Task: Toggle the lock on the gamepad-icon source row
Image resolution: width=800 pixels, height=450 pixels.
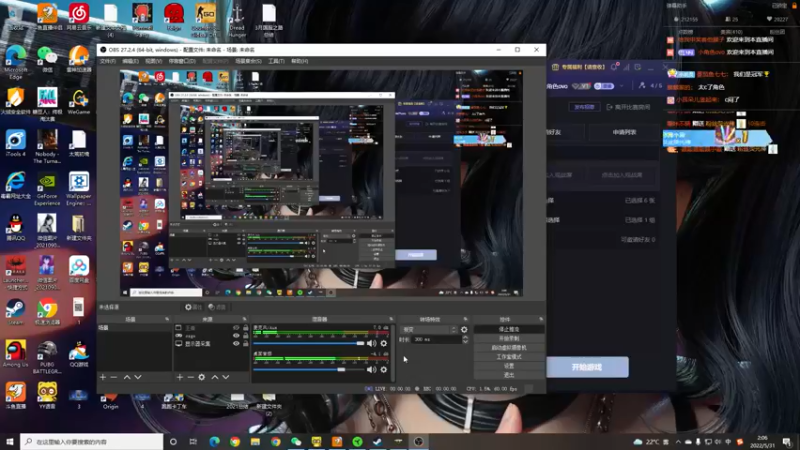Action: coord(245,336)
